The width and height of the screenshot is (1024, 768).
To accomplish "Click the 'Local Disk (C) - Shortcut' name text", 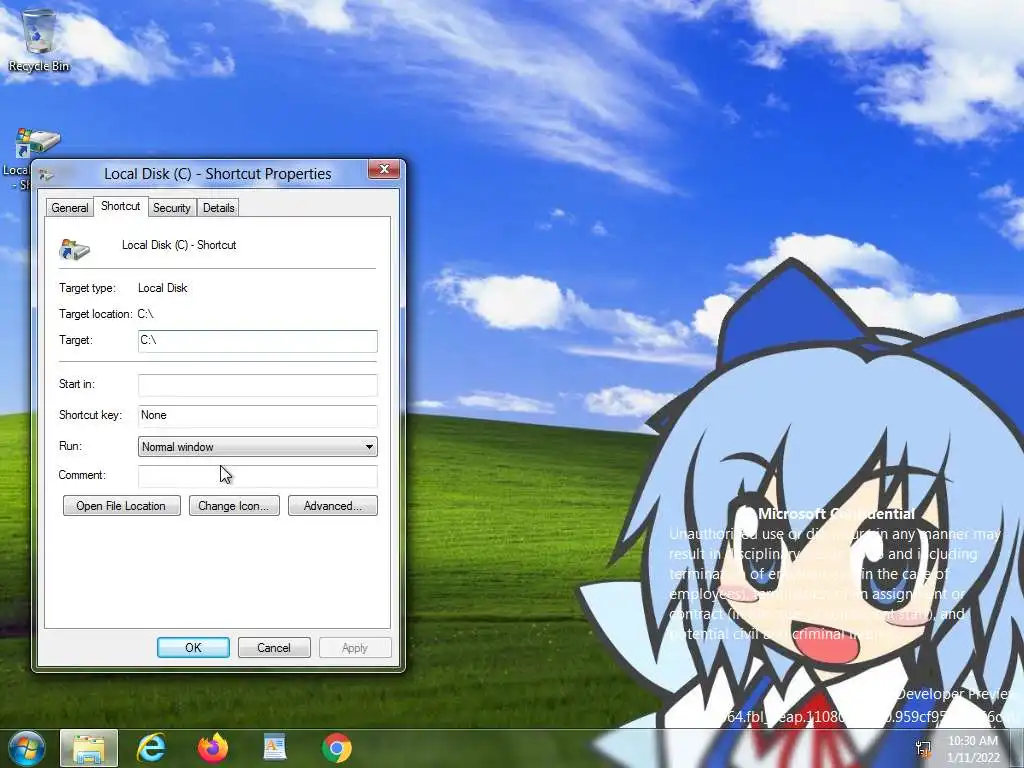I will click(x=179, y=245).
